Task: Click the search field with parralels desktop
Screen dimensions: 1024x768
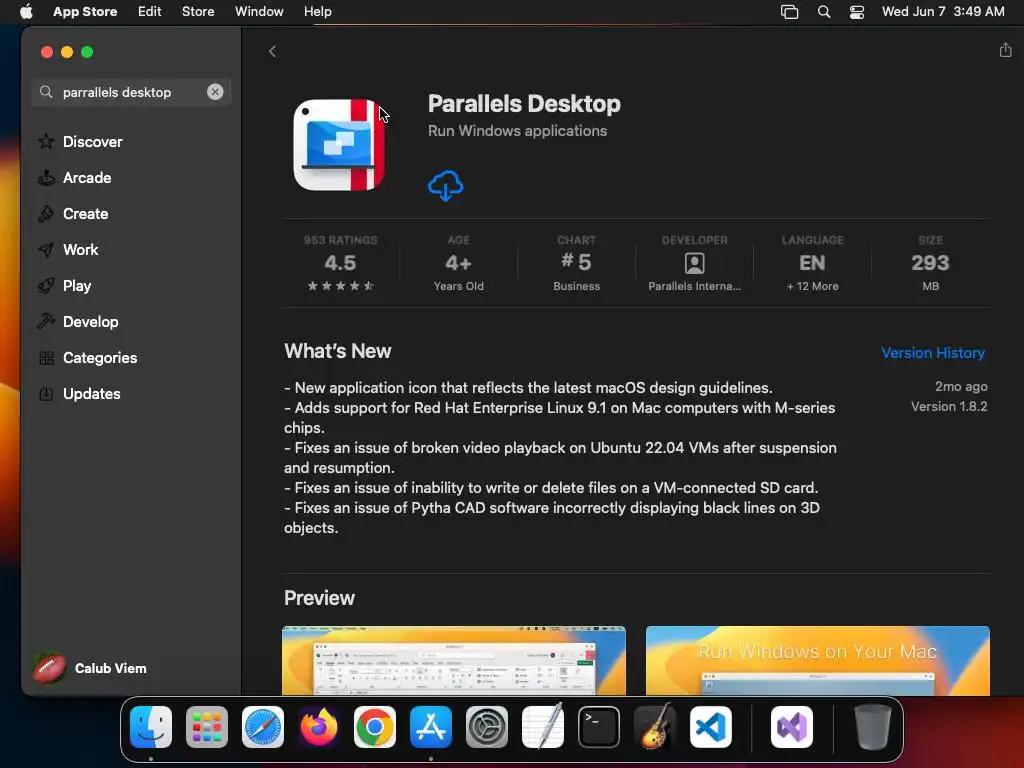Action: tap(131, 92)
